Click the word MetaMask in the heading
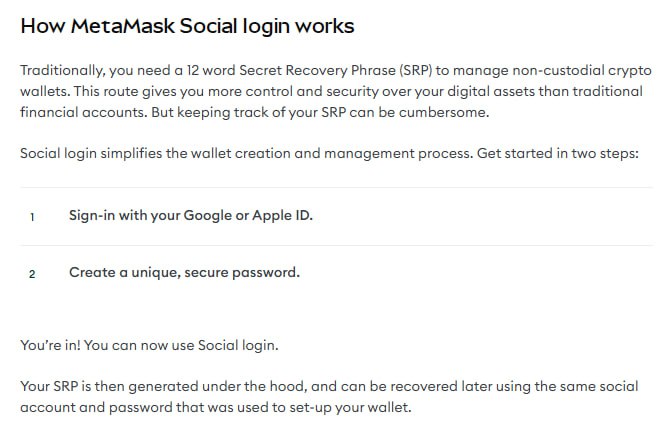 tap(123, 26)
